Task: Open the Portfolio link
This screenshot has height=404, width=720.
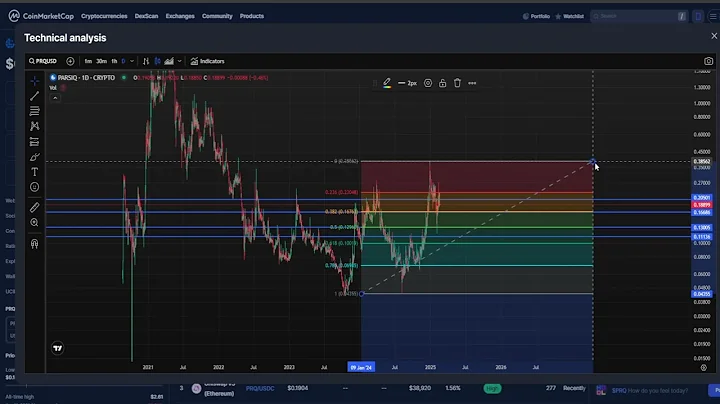Action: 536,16
